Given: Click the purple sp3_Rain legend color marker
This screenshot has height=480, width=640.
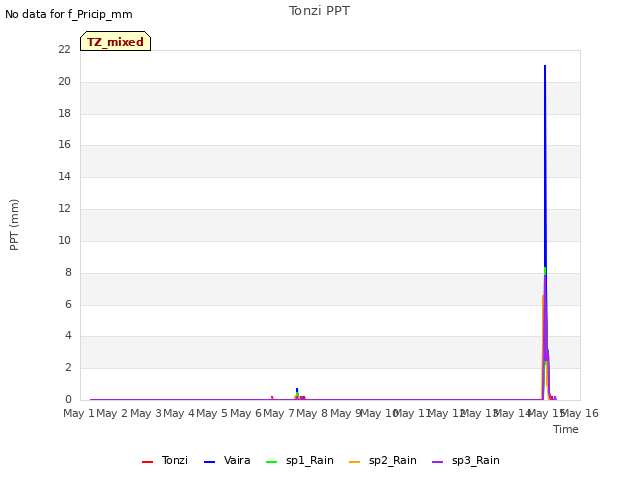Looking at the screenshot, I should point(438,462).
